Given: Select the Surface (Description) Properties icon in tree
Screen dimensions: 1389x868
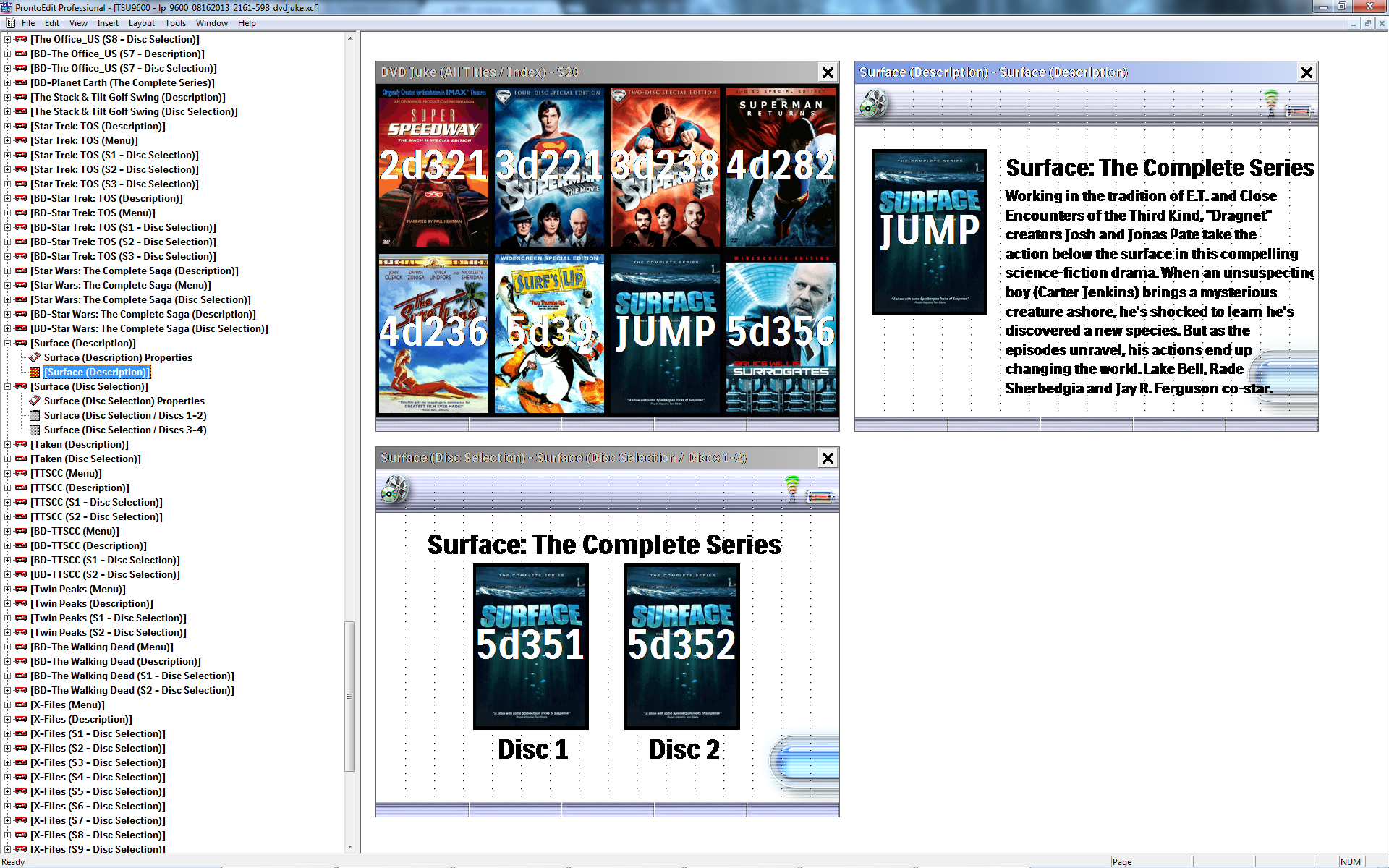Looking at the screenshot, I should point(35,357).
